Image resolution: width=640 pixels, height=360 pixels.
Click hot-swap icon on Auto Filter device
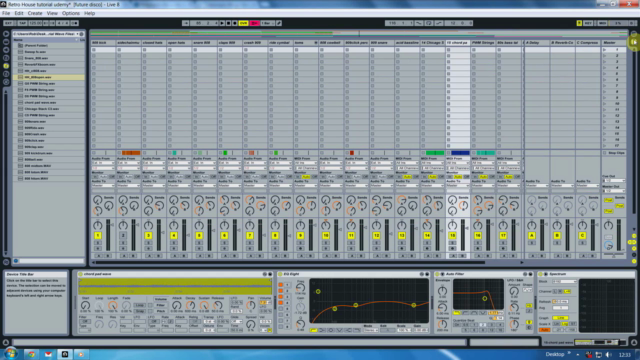click(525, 274)
